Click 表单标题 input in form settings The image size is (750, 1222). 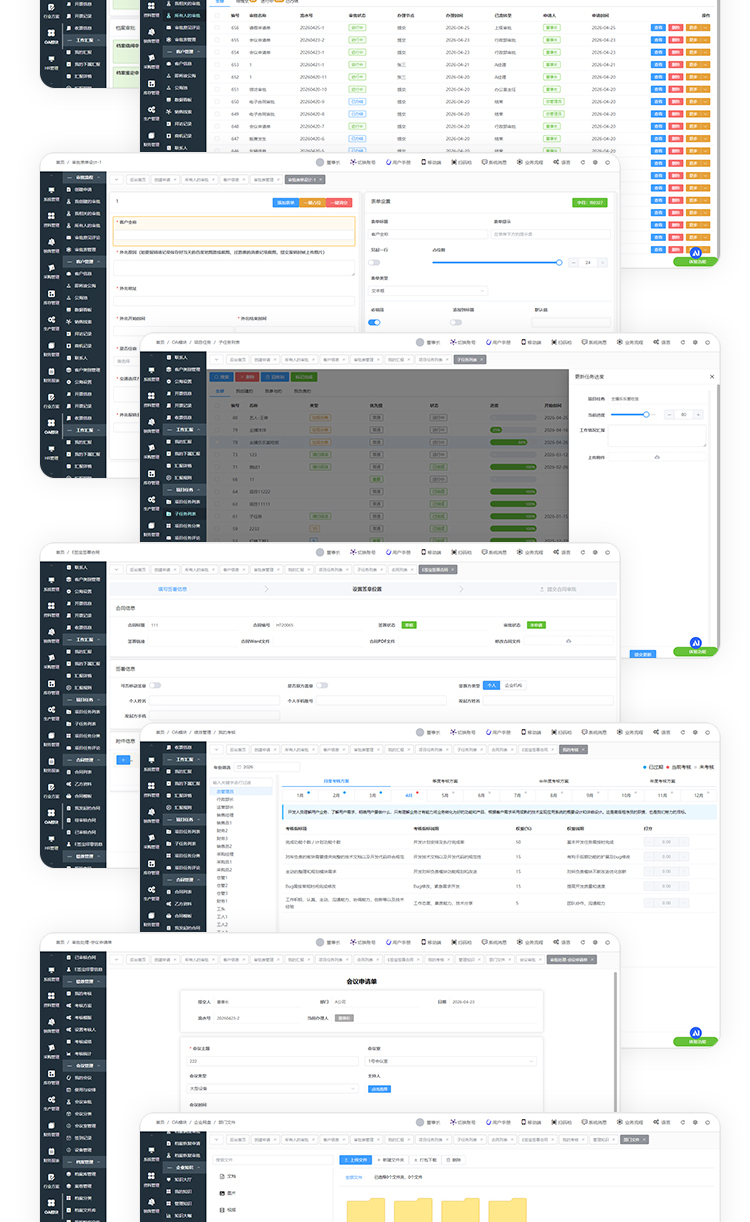429,234
